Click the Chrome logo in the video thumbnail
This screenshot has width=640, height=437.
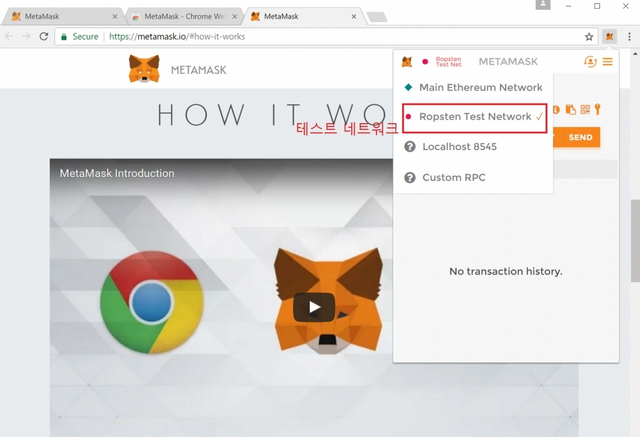pyautogui.click(x=152, y=302)
